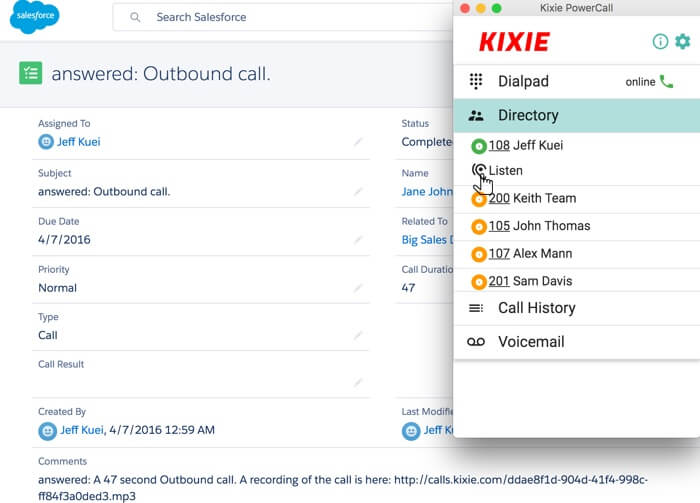The width and height of the screenshot is (700, 503).
Task: Click the search magnifier icon
Action: click(135, 17)
